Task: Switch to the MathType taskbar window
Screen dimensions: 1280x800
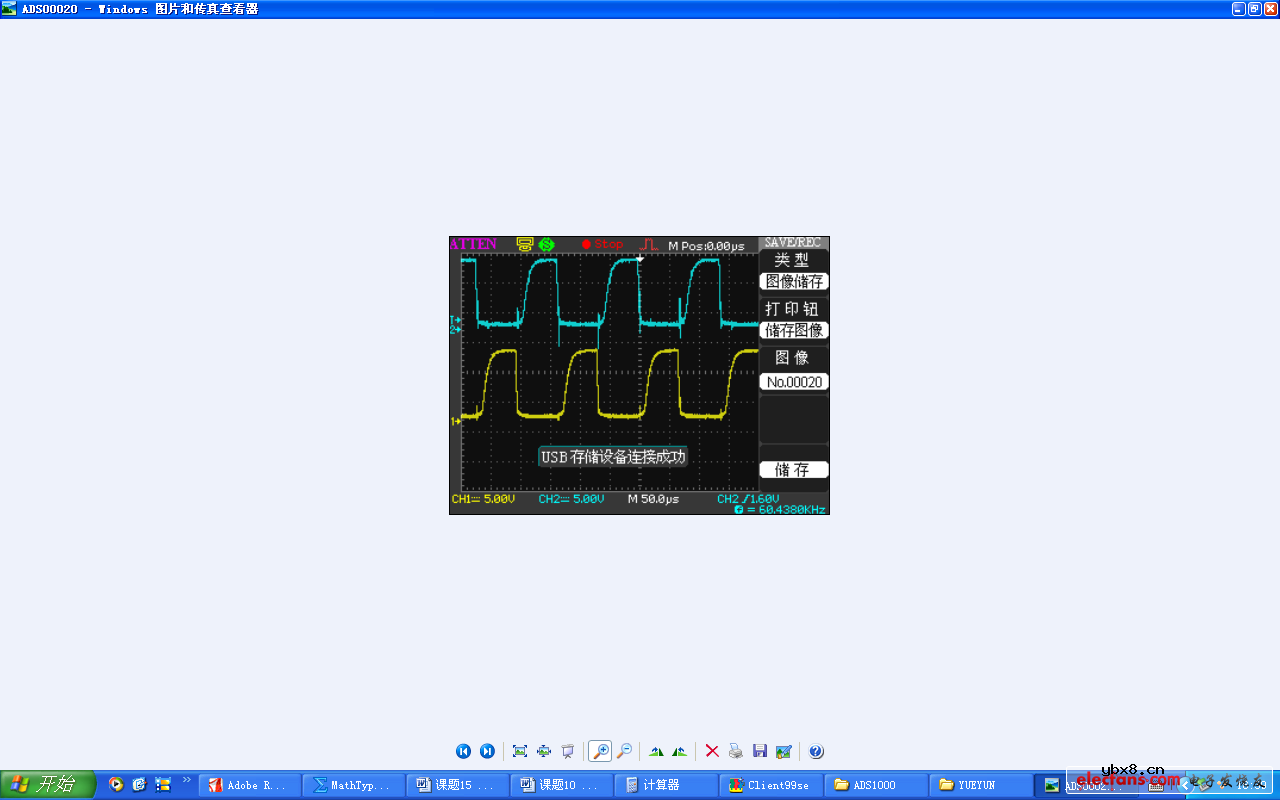Action: click(x=354, y=785)
